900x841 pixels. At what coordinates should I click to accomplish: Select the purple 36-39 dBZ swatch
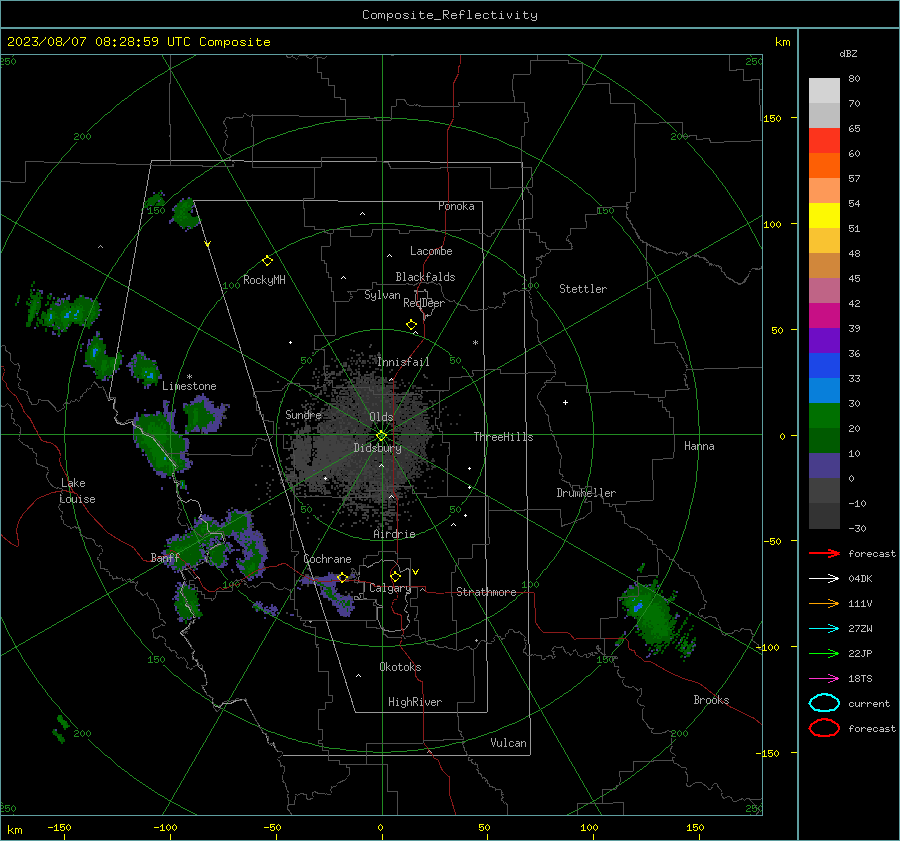824,341
